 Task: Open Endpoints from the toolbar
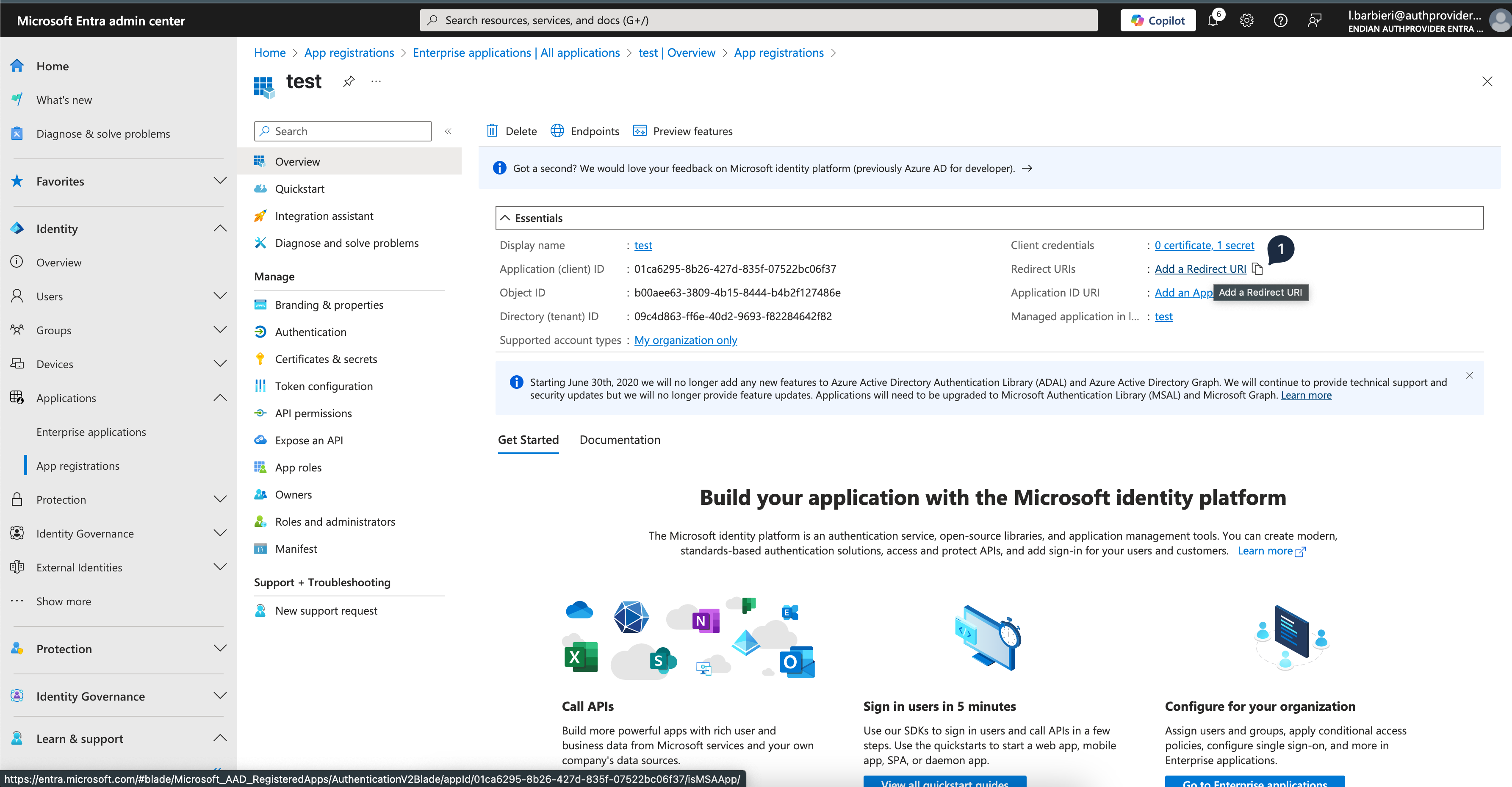pyautogui.click(x=585, y=131)
